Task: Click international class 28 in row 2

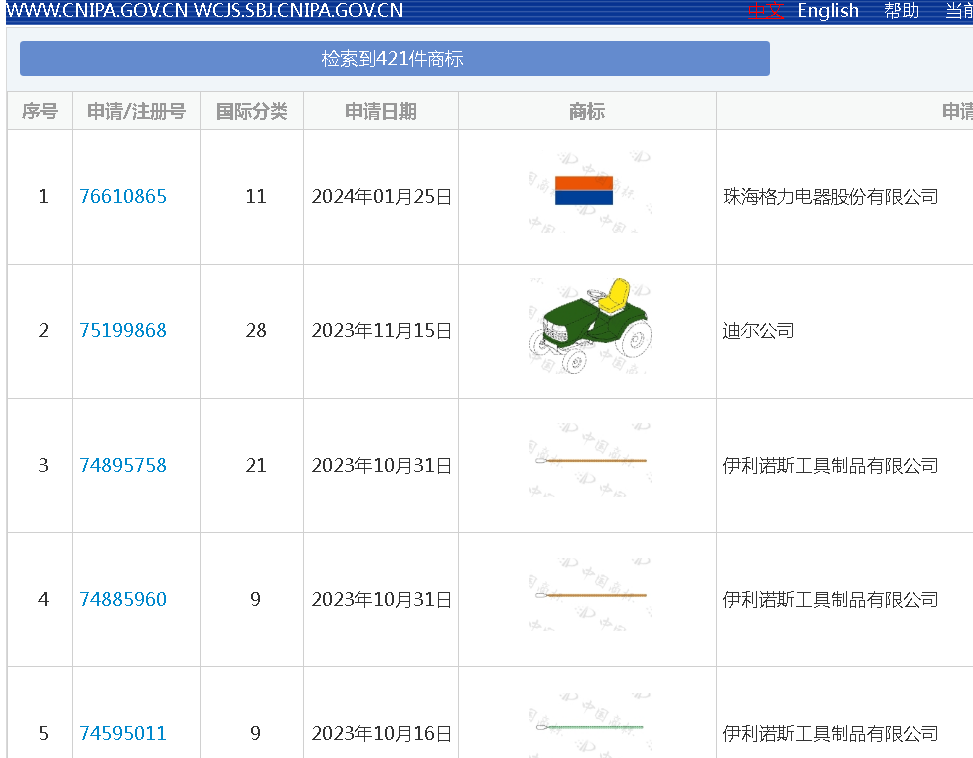Action: point(256,331)
